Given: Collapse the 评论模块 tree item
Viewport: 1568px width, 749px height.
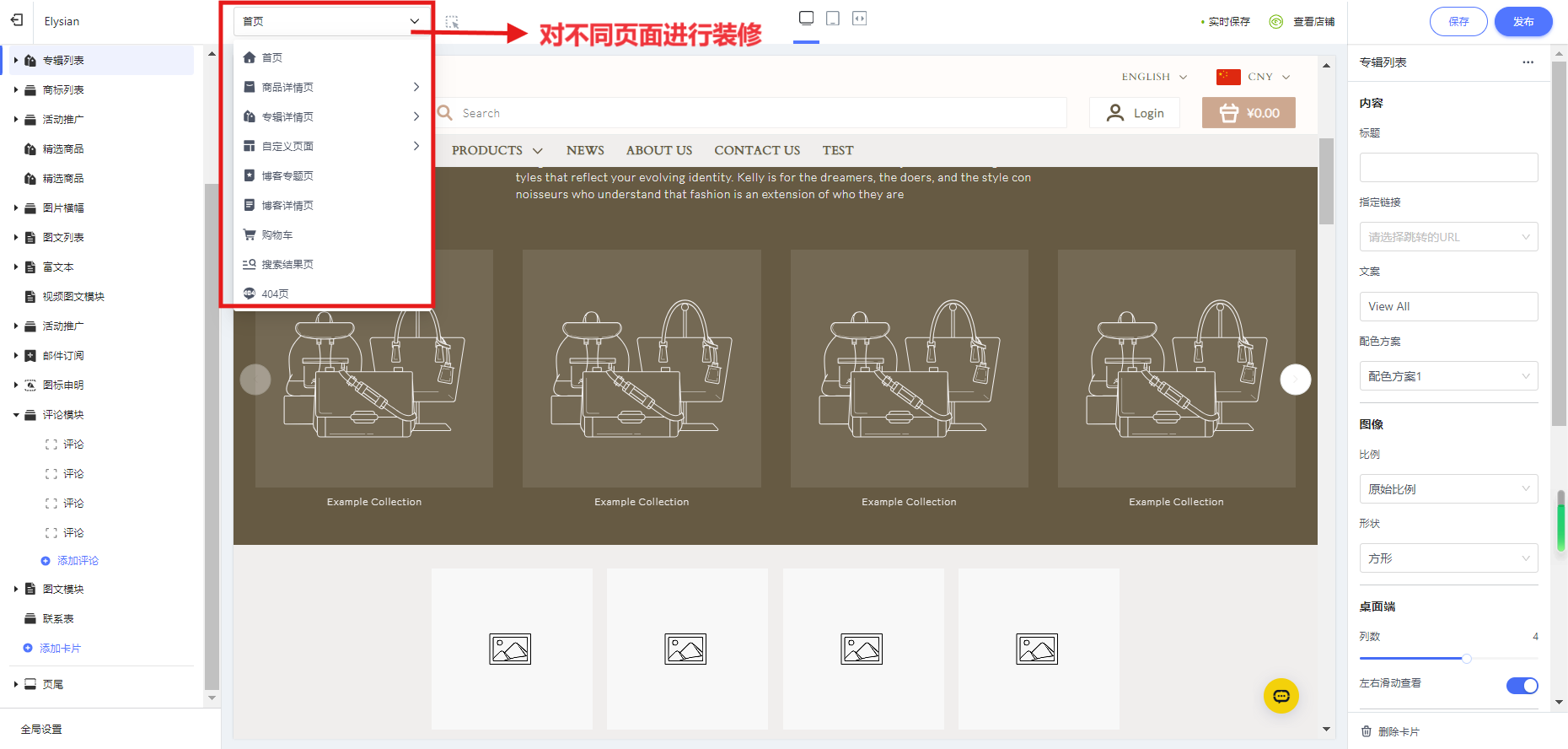Looking at the screenshot, I should [x=16, y=415].
